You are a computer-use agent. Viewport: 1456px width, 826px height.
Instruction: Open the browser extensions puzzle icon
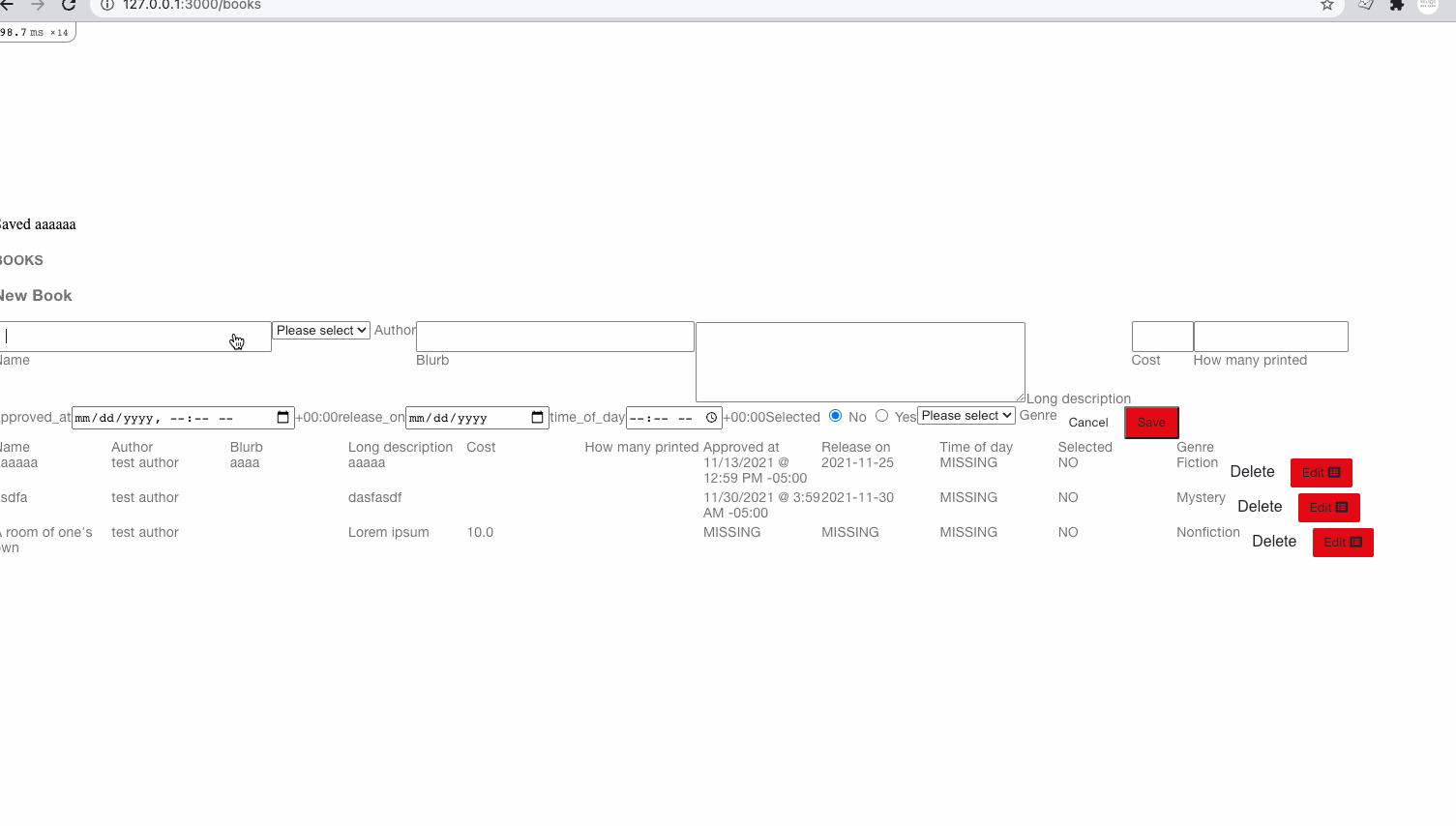pyautogui.click(x=1396, y=5)
